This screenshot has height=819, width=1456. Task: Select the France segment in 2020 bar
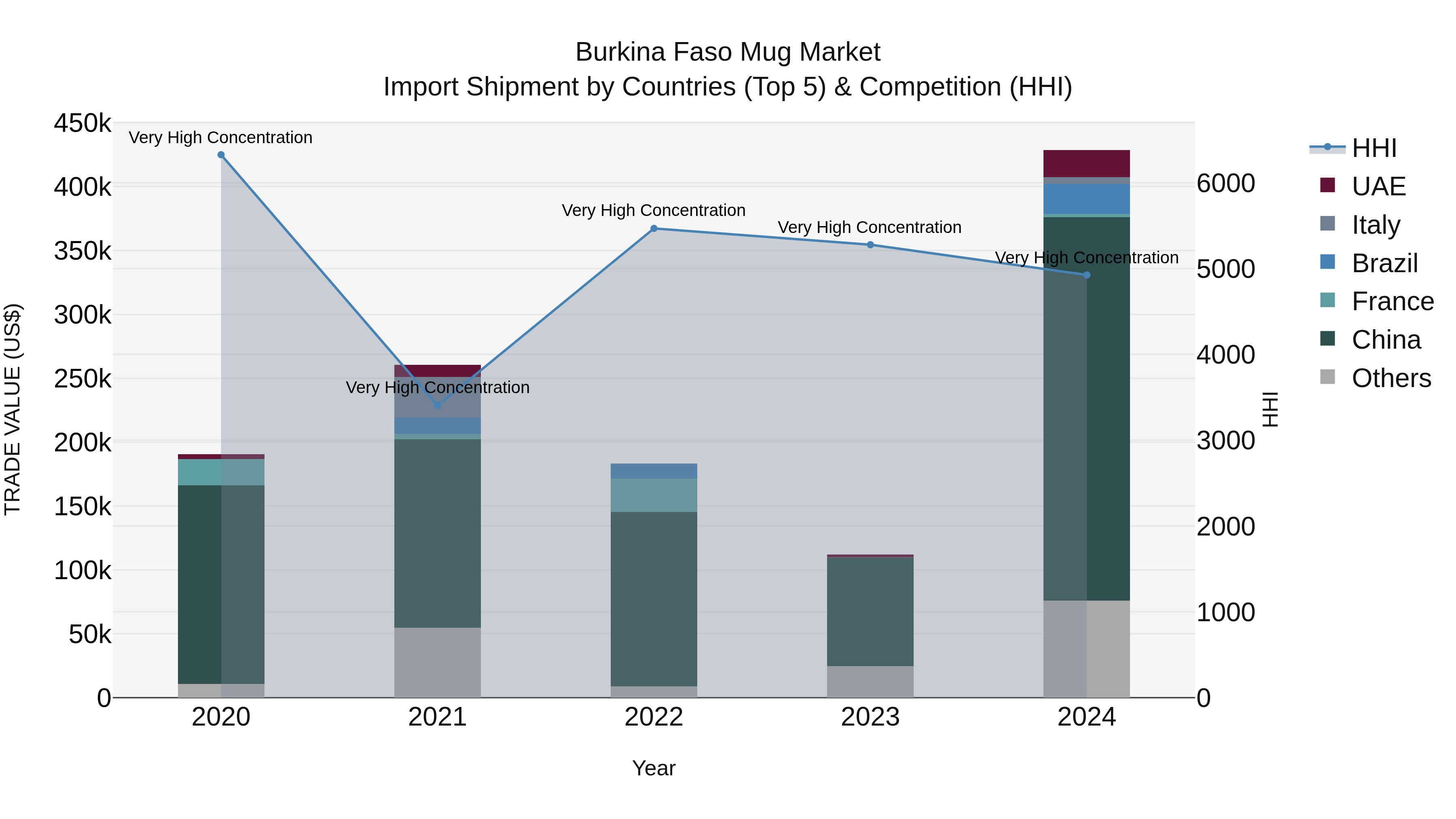click(221, 472)
